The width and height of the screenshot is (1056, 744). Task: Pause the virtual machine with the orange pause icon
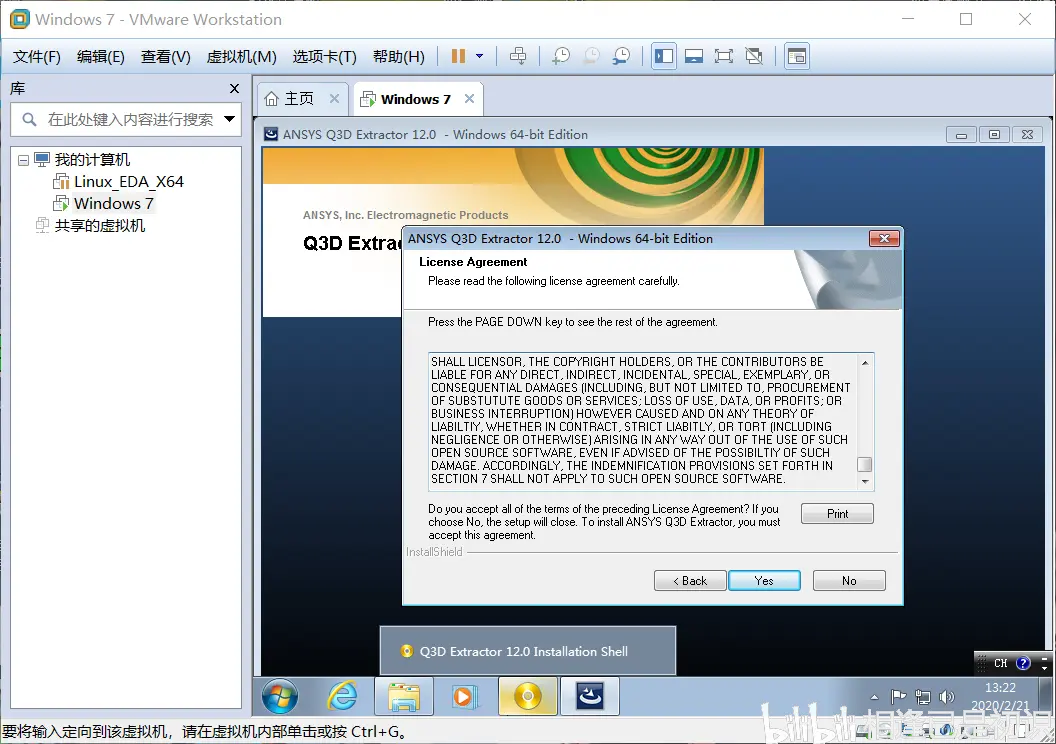click(x=458, y=57)
